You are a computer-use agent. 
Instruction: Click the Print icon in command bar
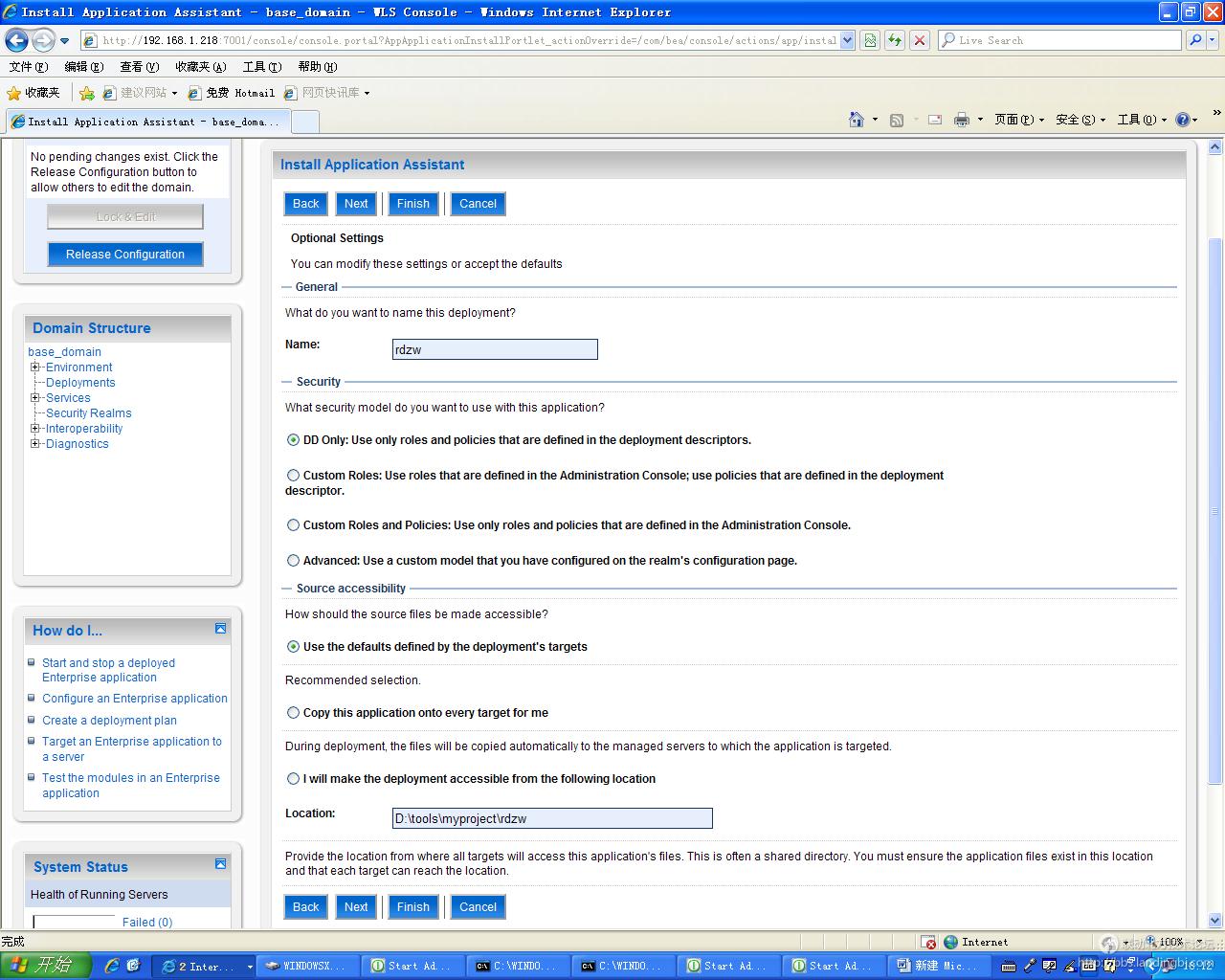961,120
